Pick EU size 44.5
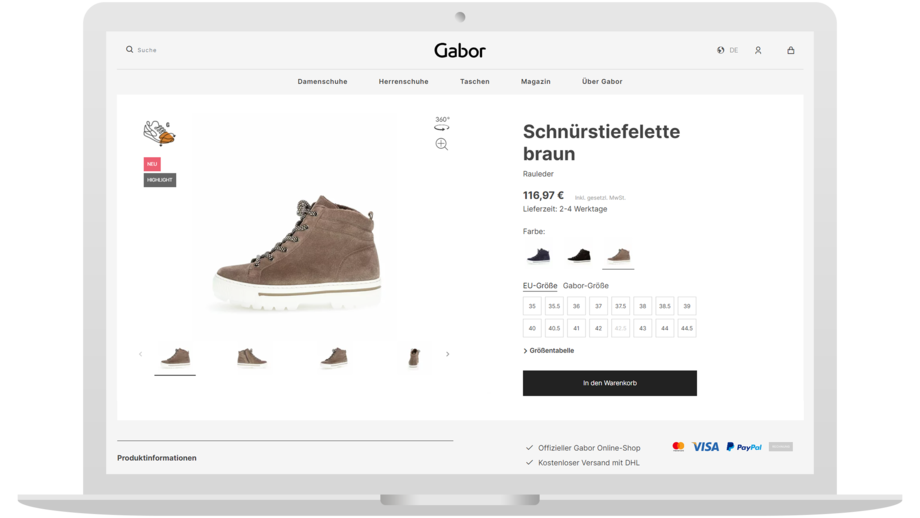Screen dimensions: 920x518 point(686,328)
